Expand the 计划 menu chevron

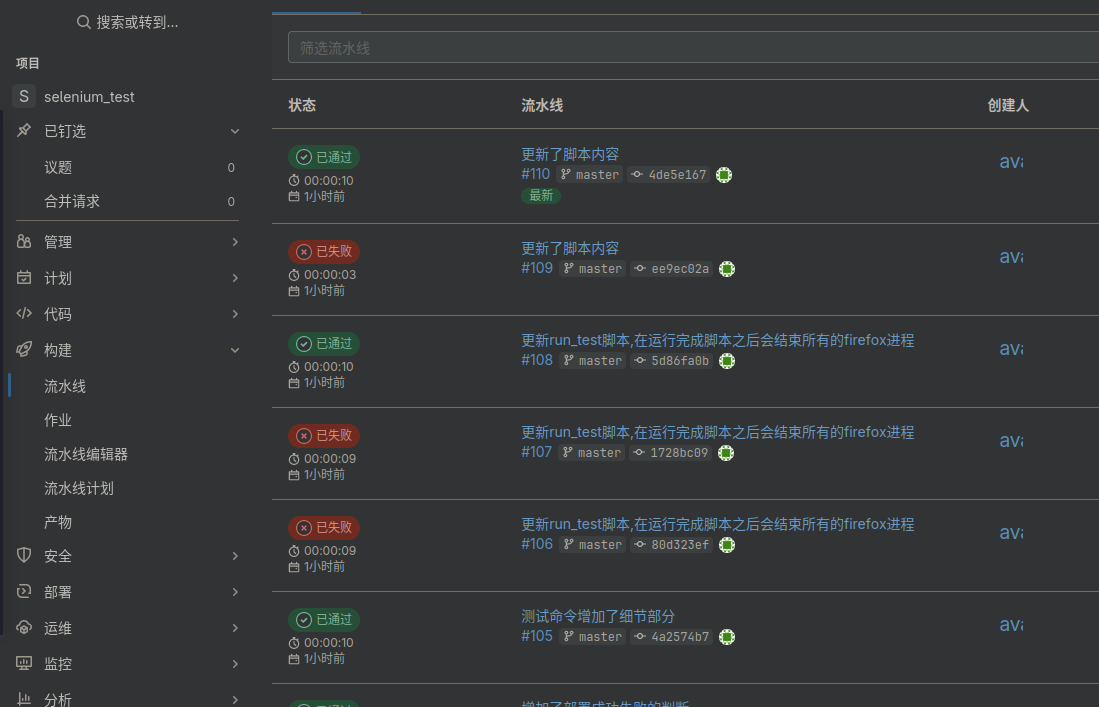(x=235, y=278)
